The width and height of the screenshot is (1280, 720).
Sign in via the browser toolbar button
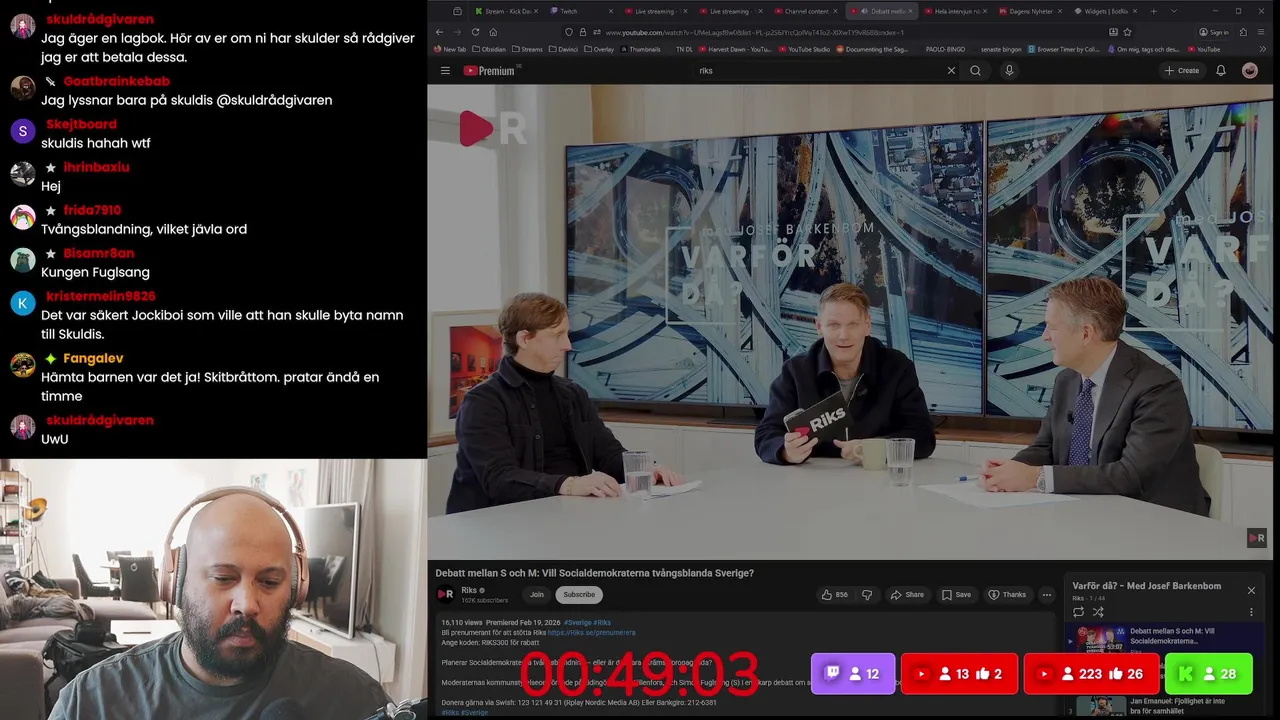[x=1214, y=32]
